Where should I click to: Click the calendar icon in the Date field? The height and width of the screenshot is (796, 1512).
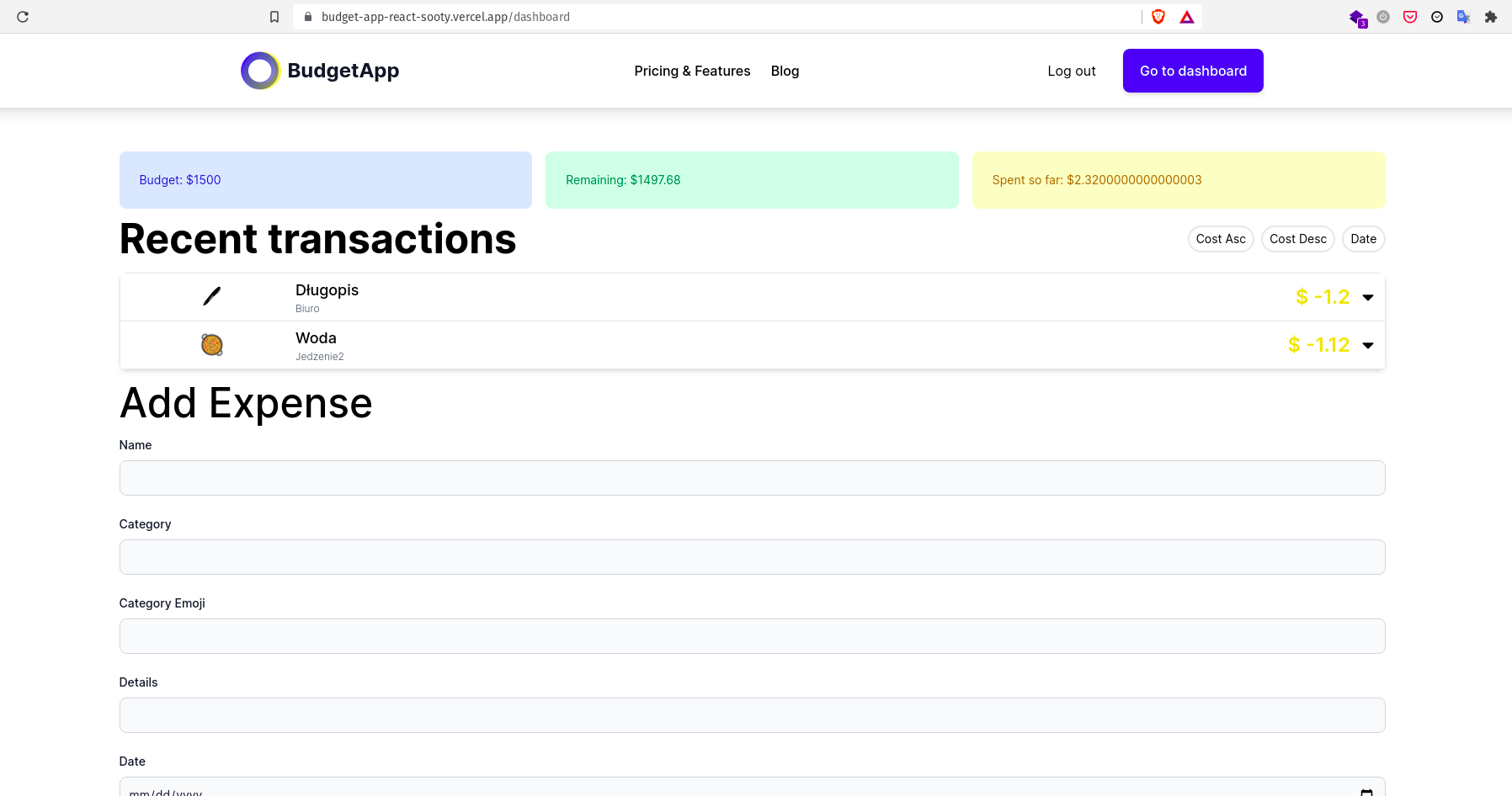[1365, 792]
